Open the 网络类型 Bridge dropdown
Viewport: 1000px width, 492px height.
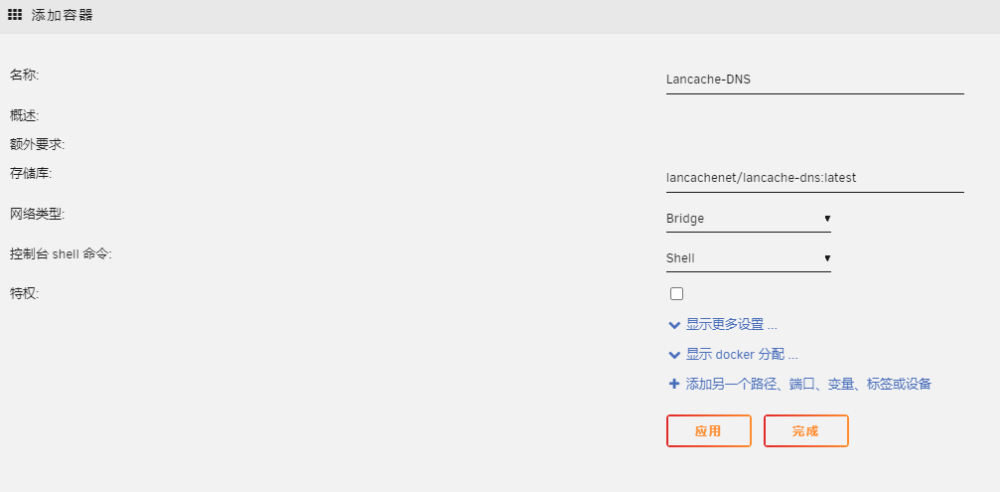[x=748, y=219]
